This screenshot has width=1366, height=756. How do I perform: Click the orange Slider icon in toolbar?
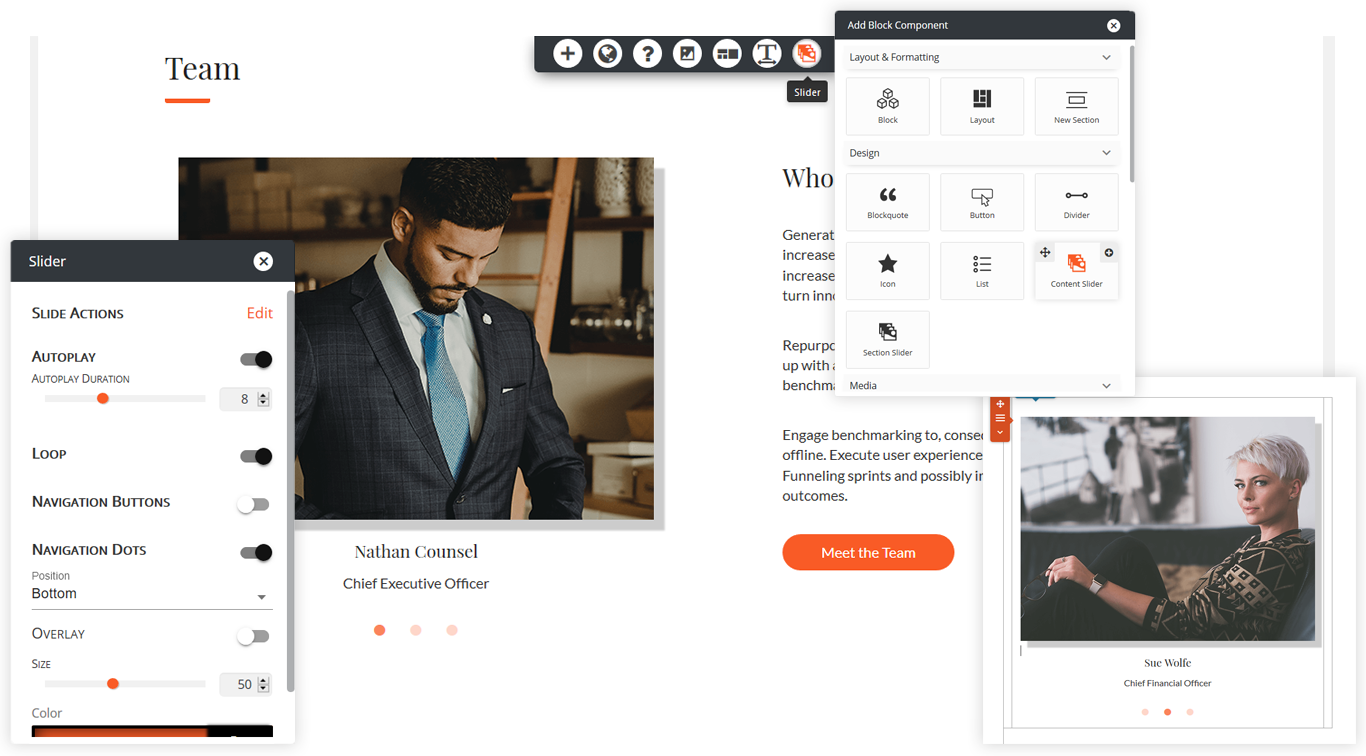coord(807,54)
